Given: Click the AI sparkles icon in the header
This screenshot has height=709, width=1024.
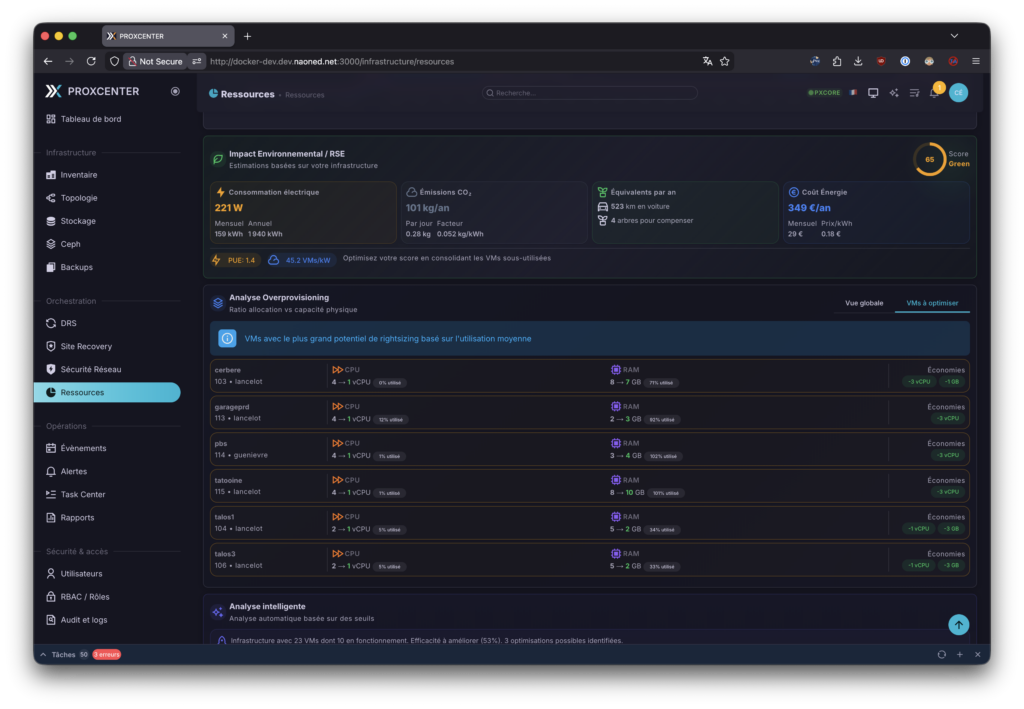Looking at the screenshot, I should click(894, 93).
